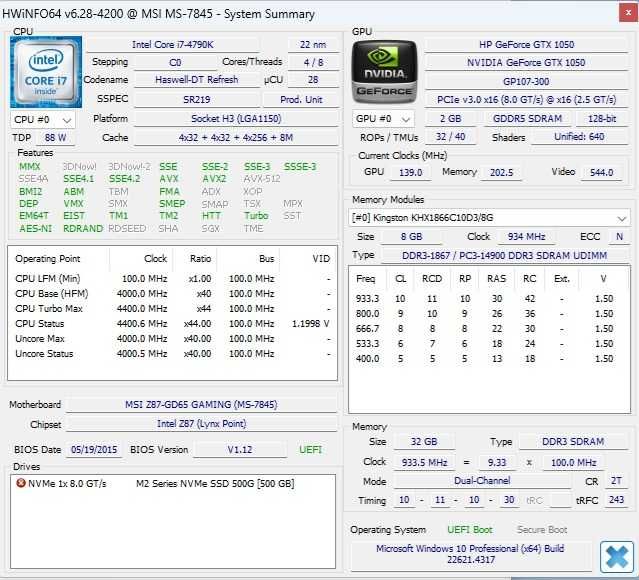Click the module clock 934 MHz value

click(x=526, y=236)
